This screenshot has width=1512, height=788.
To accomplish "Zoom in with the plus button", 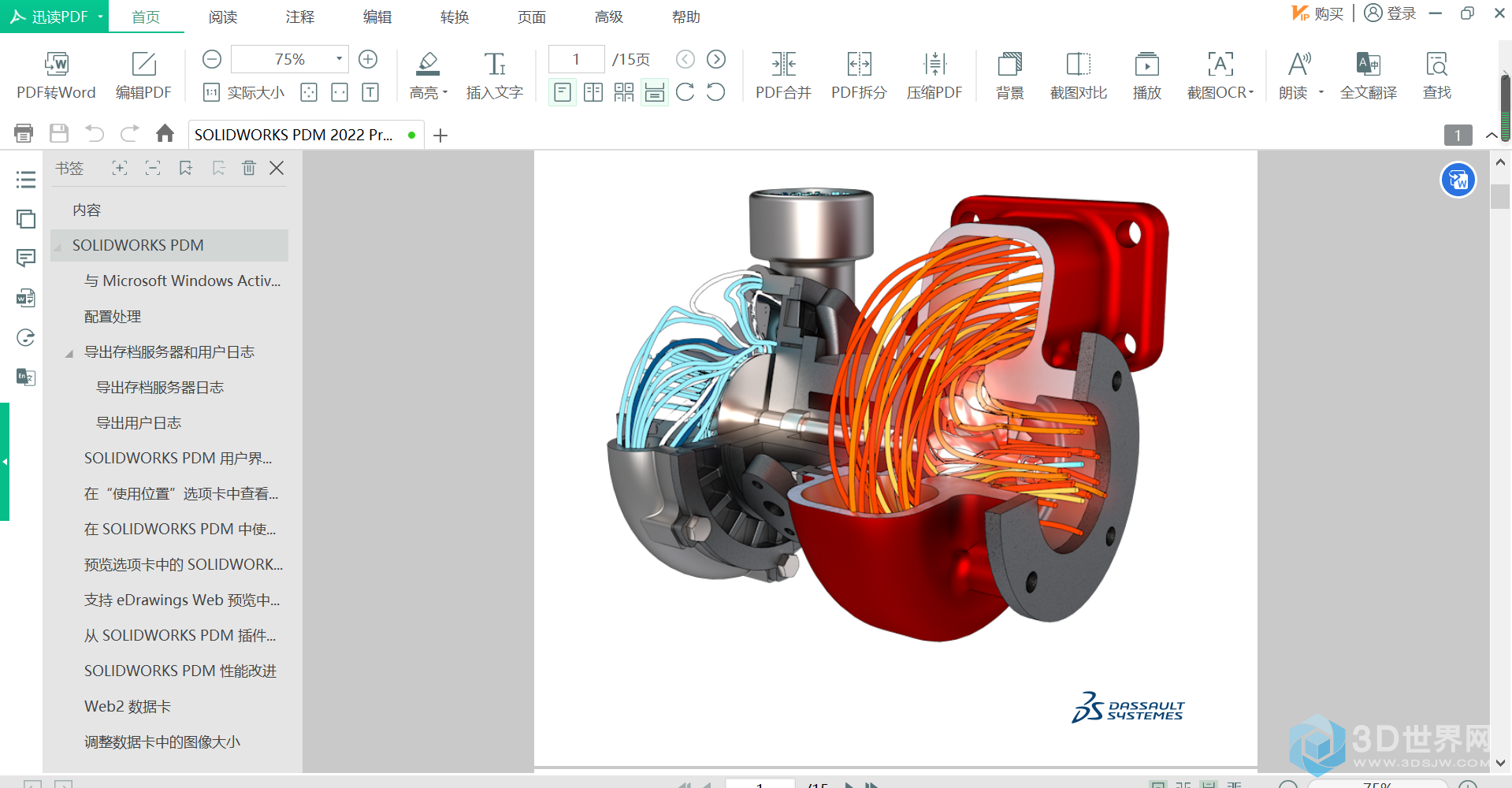I will tap(368, 59).
